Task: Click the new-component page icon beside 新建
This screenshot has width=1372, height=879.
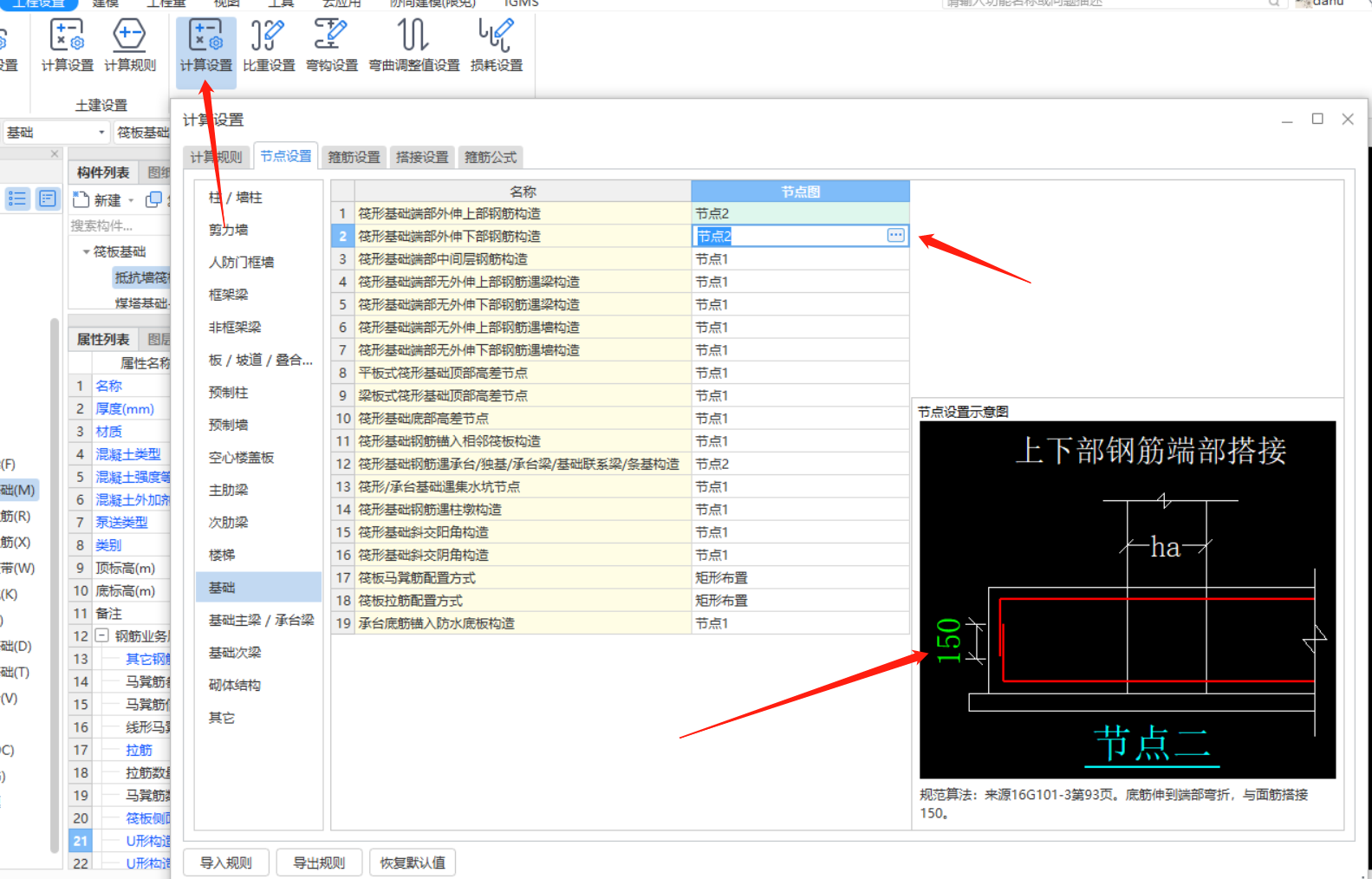Action: (81, 199)
